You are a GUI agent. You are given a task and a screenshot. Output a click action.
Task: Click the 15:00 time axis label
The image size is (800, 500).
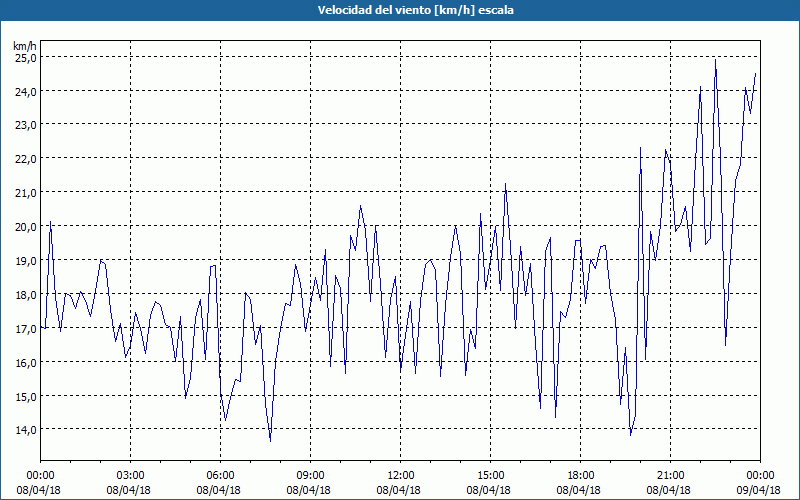point(490,476)
